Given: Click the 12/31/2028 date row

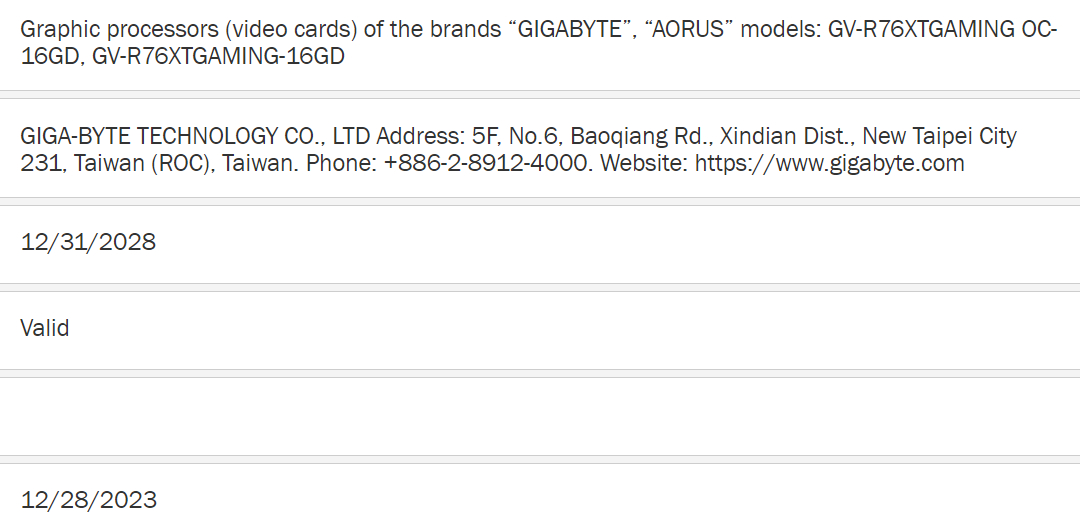Looking at the screenshot, I should pyautogui.click(x=88, y=242).
